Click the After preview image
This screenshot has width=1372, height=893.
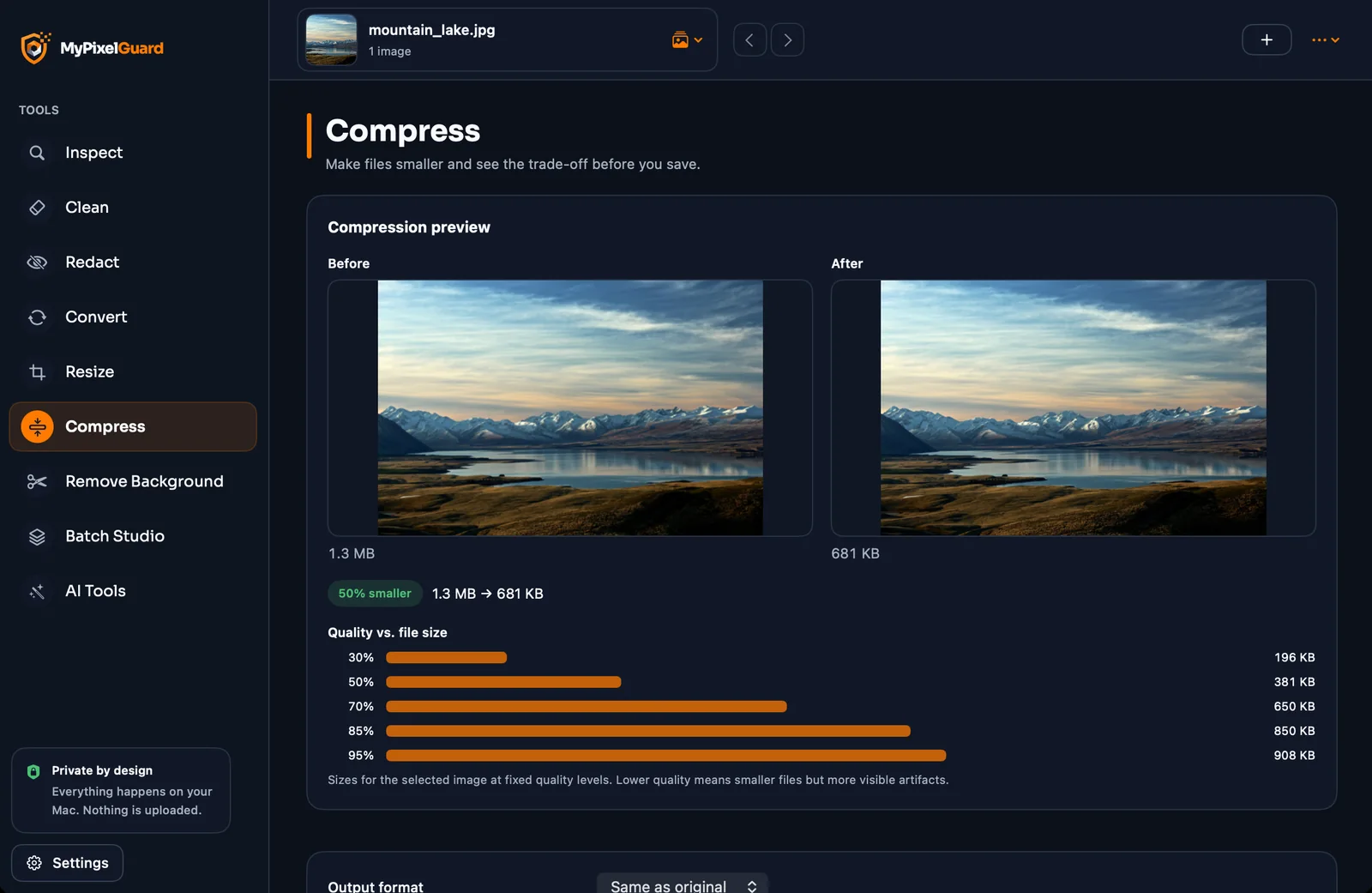tap(1074, 408)
